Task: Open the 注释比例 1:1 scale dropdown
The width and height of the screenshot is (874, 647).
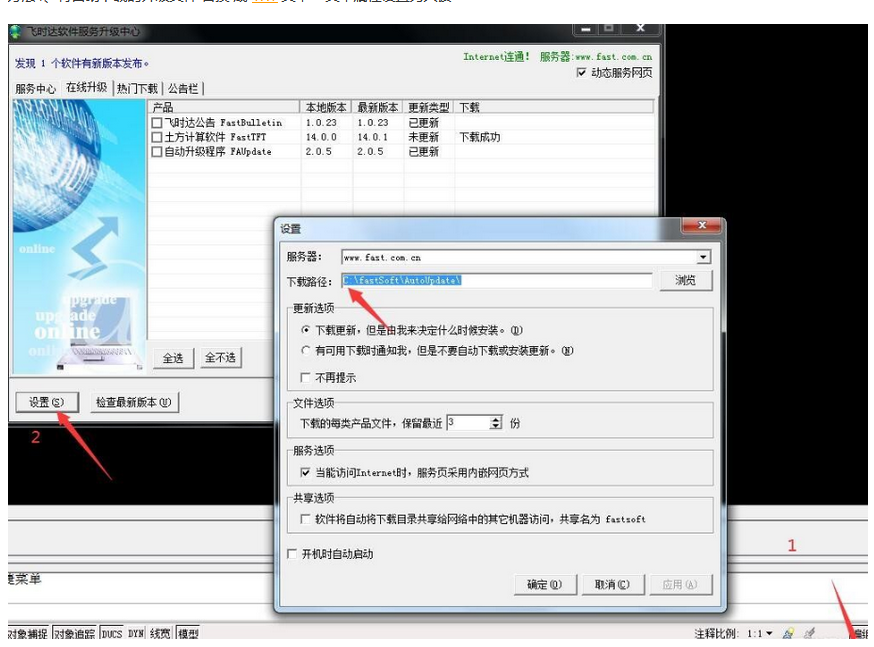Action: pyautogui.click(x=769, y=634)
